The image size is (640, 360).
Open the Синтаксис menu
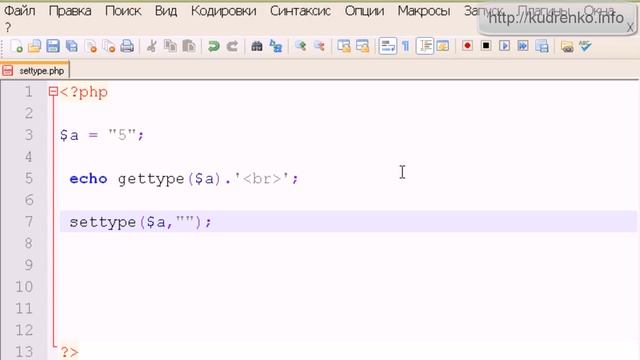coord(300,11)
